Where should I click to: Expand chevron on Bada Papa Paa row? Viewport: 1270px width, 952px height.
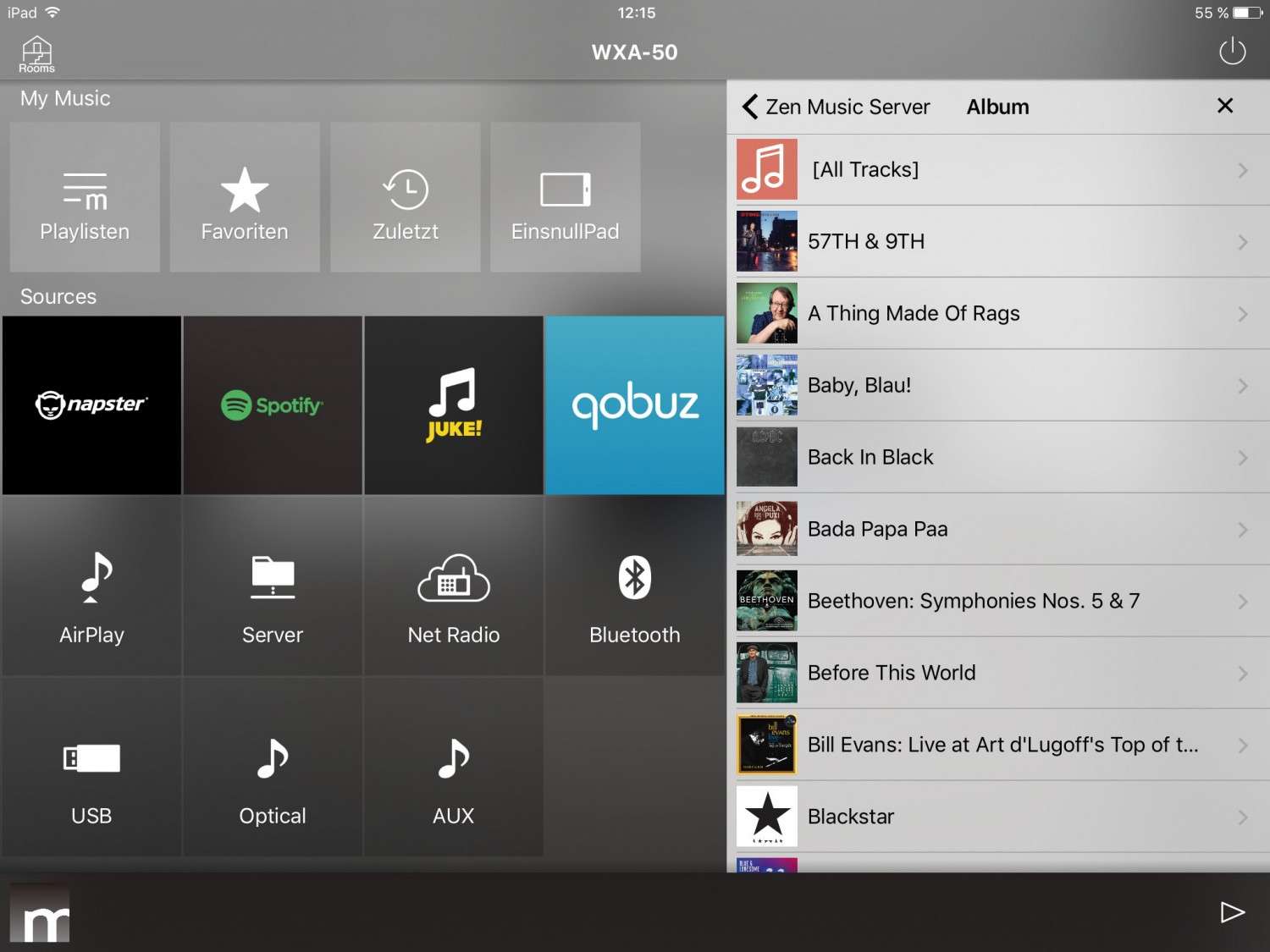1242,530
